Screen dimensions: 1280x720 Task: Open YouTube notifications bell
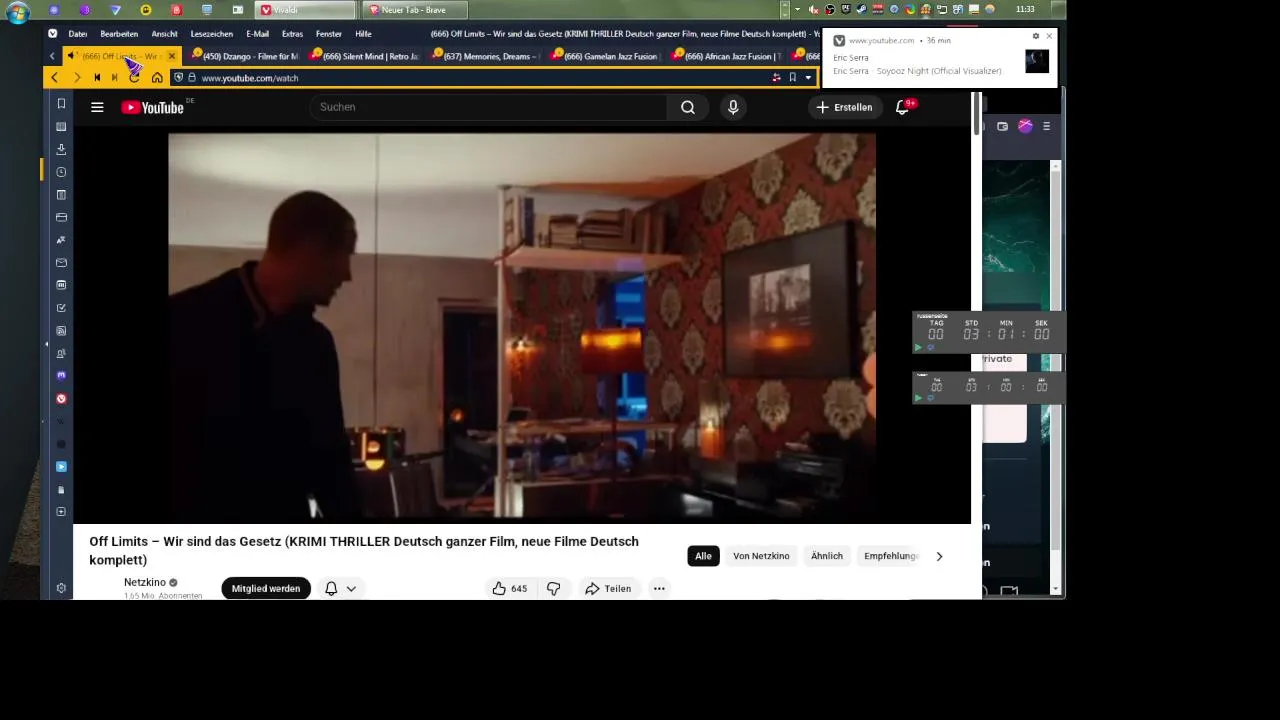(902, 107)
